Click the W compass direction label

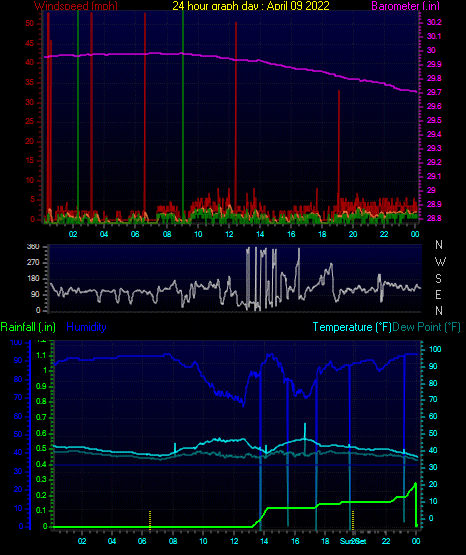[x=440, y=262]
